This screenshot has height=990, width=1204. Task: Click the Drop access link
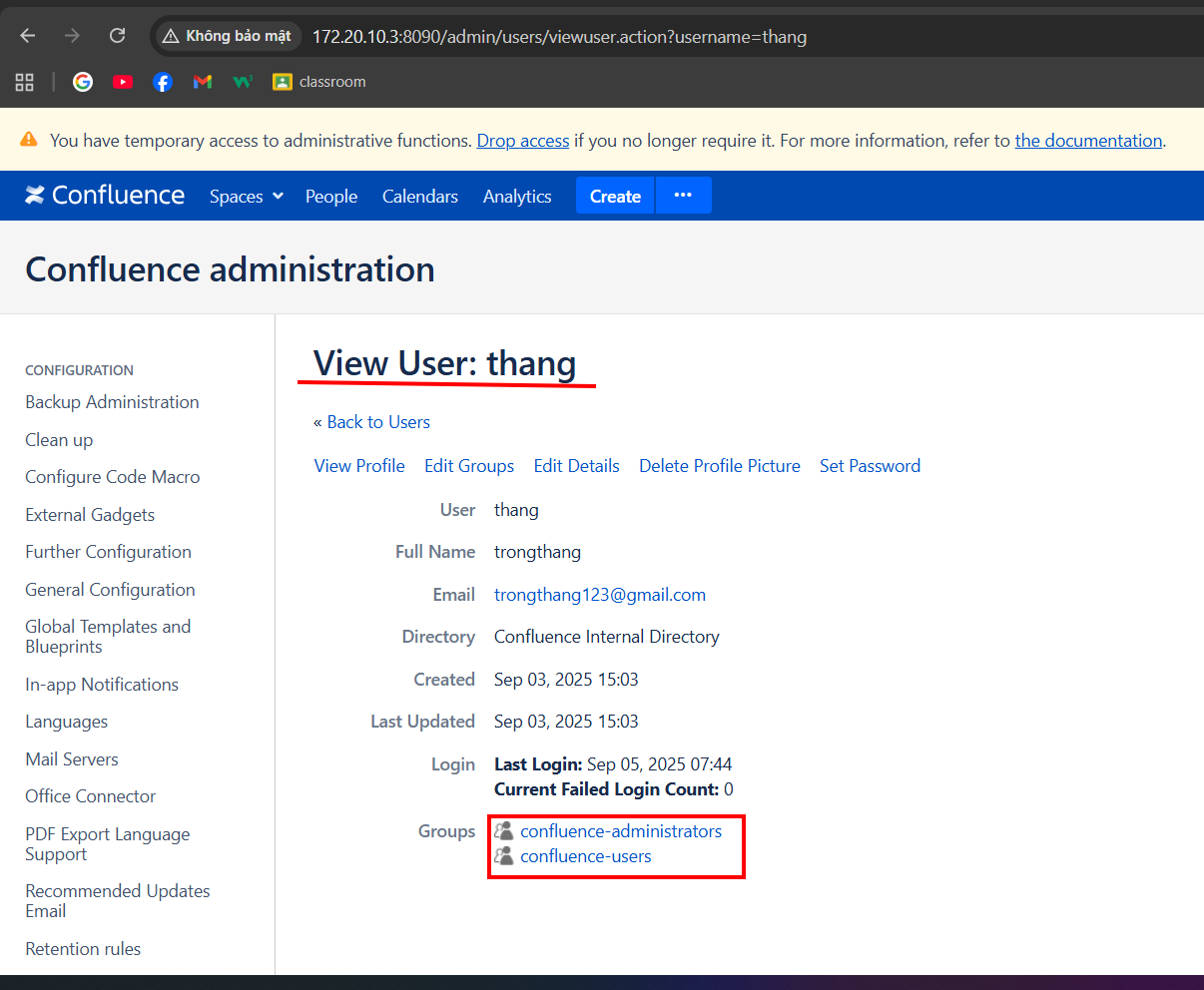[523, 141]
